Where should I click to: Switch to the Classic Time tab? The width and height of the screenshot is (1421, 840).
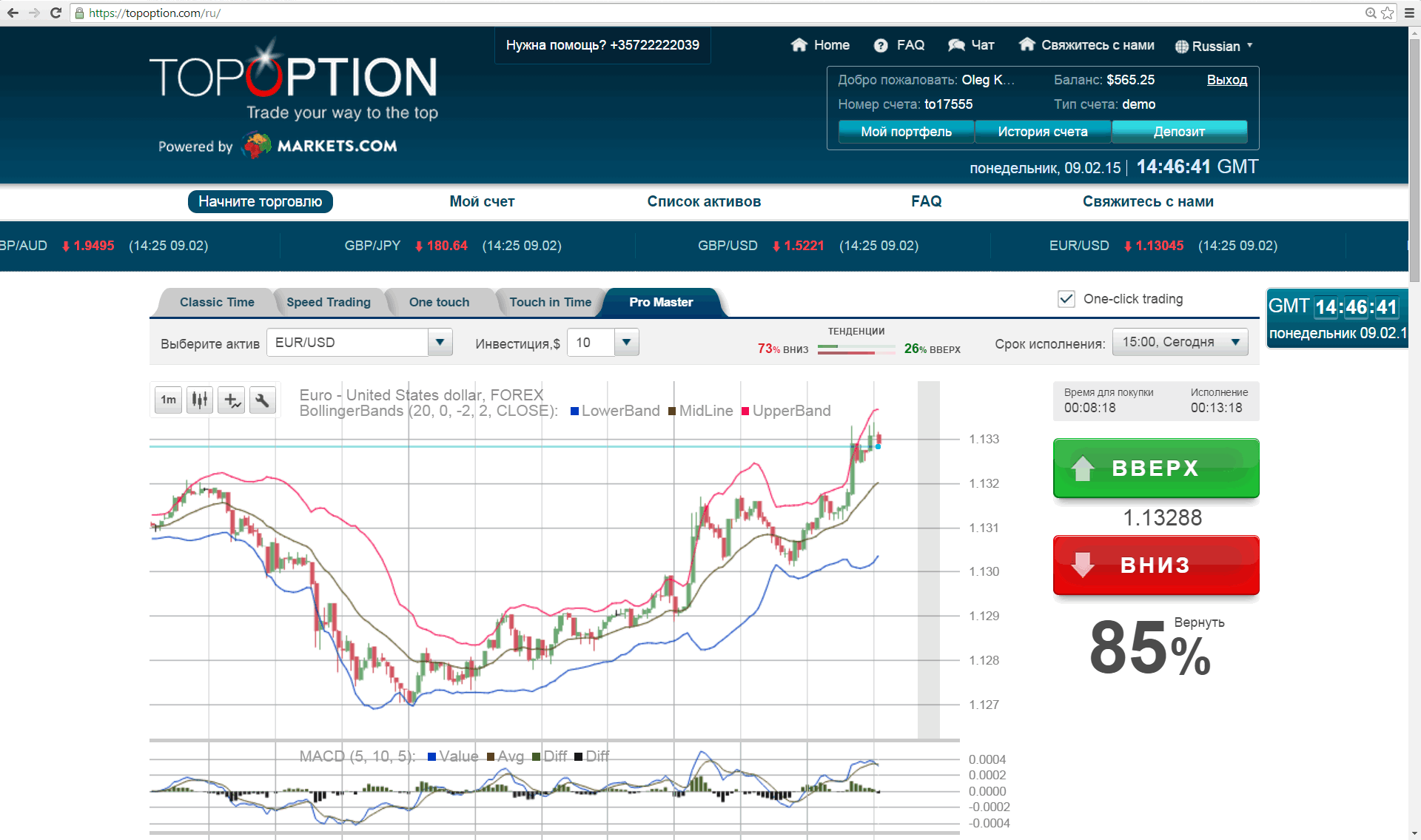click(216, 302)
